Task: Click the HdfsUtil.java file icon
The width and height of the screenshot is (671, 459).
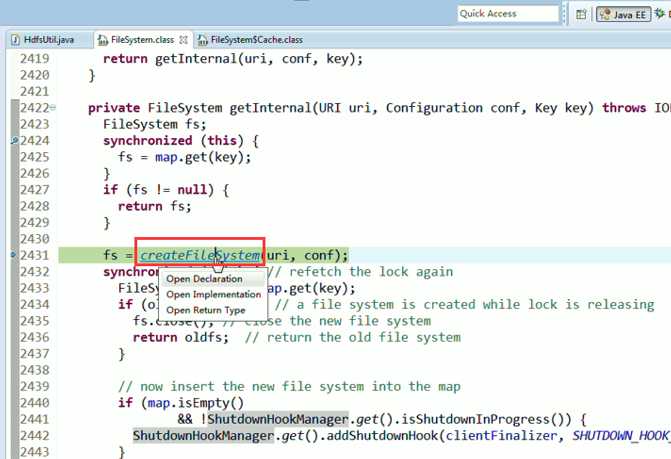Action: click(15, 40)
